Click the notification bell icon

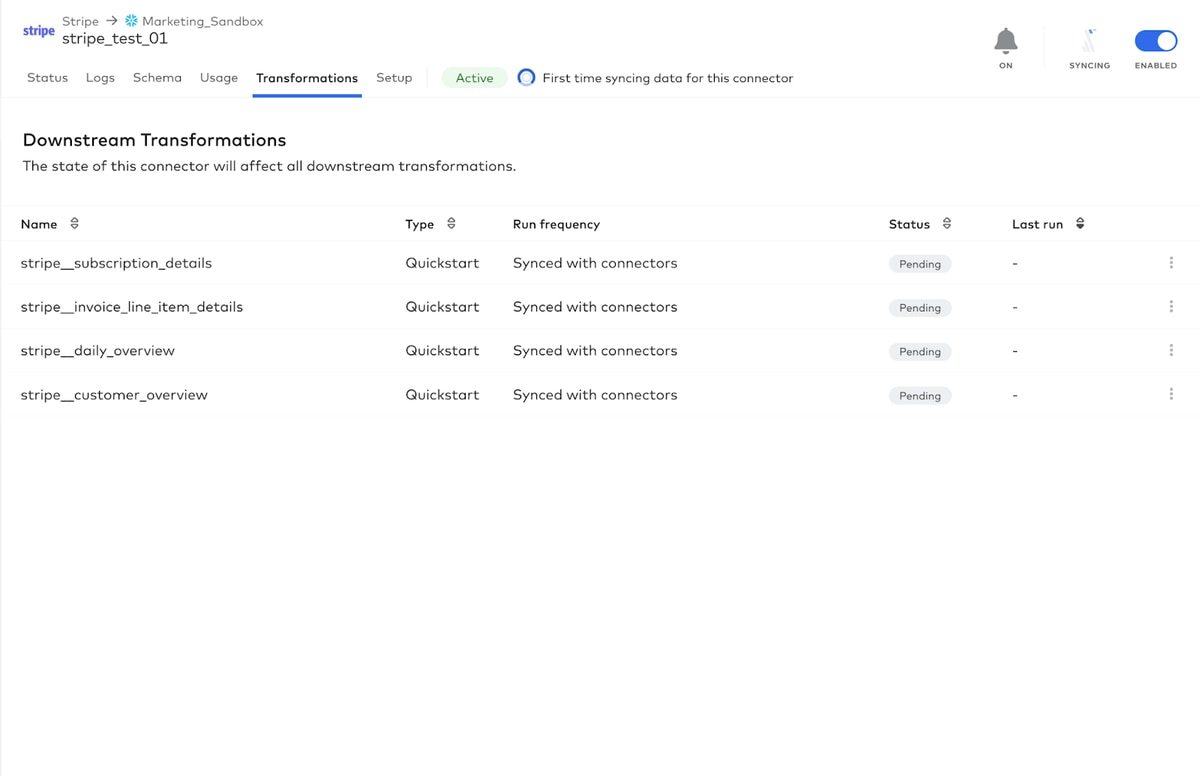1006,41
